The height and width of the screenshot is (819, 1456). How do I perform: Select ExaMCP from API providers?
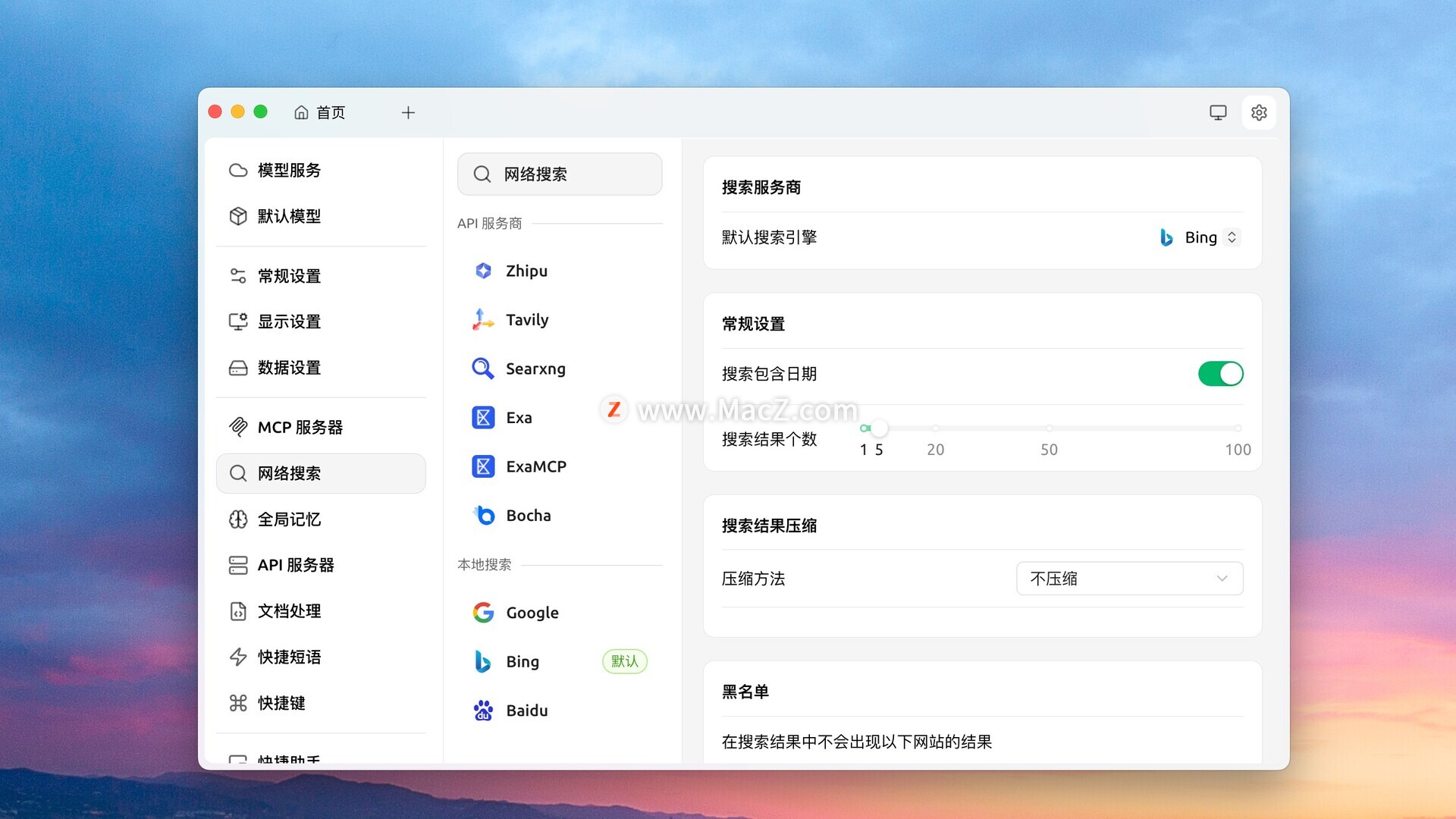coord(535,466)
